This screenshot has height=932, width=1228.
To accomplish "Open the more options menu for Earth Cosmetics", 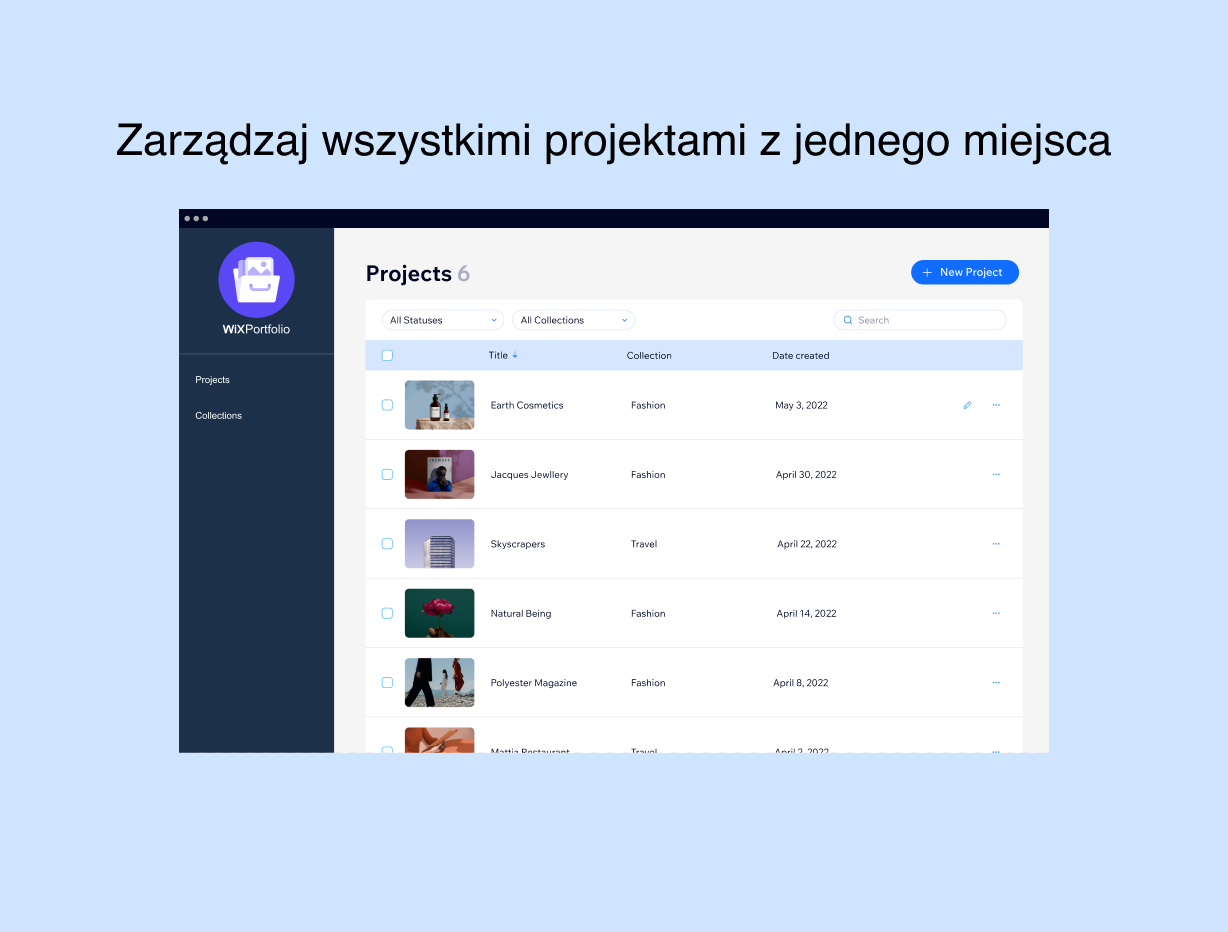I will pos(996,405).
